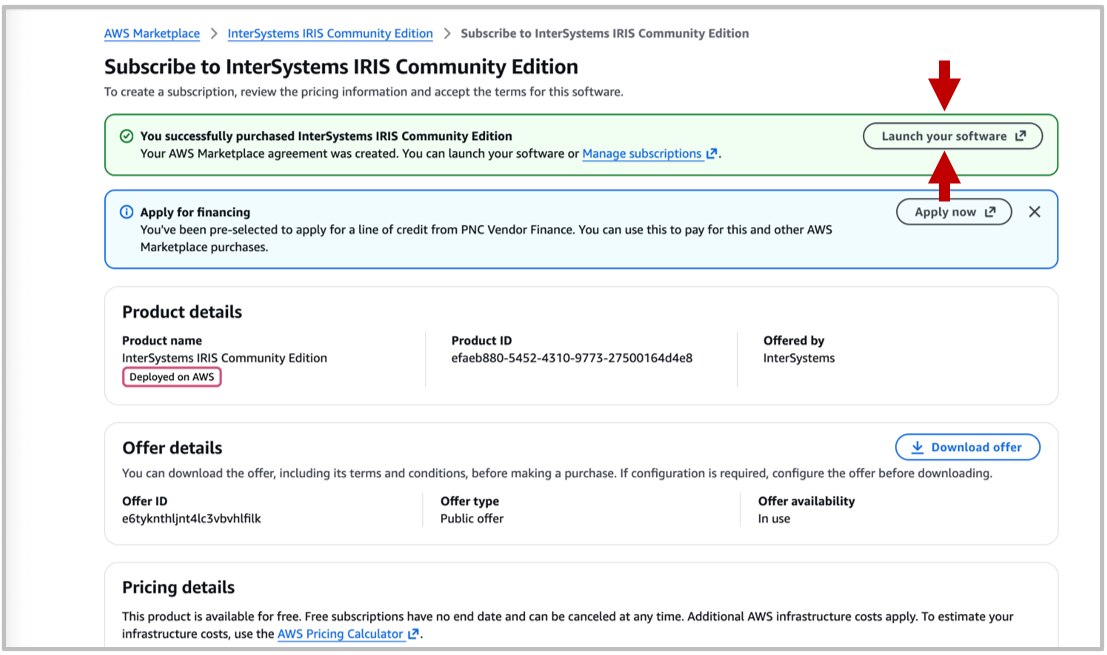The height and width of the screenshot is (655, 1107).
Task: Click the external link icon on Launch your software
Action: pos(1020,136)
